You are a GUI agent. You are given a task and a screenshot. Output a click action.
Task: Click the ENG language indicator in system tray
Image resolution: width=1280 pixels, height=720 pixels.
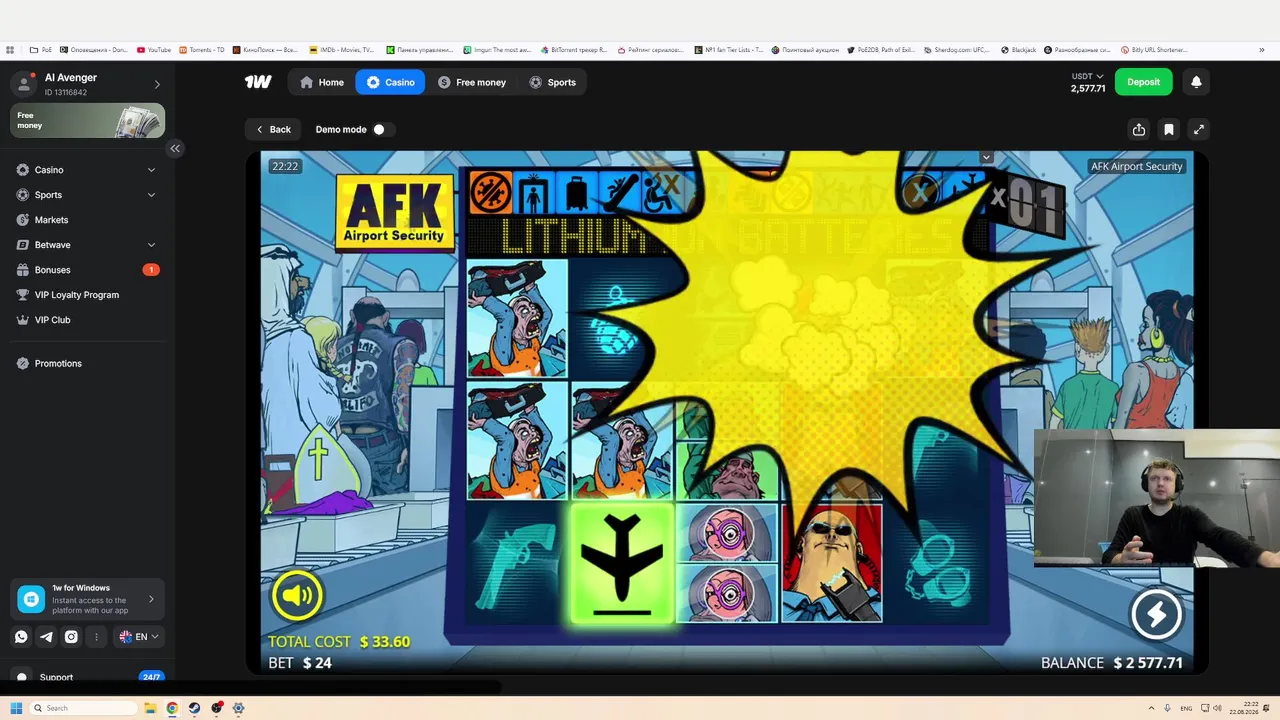coord(1187,708)
